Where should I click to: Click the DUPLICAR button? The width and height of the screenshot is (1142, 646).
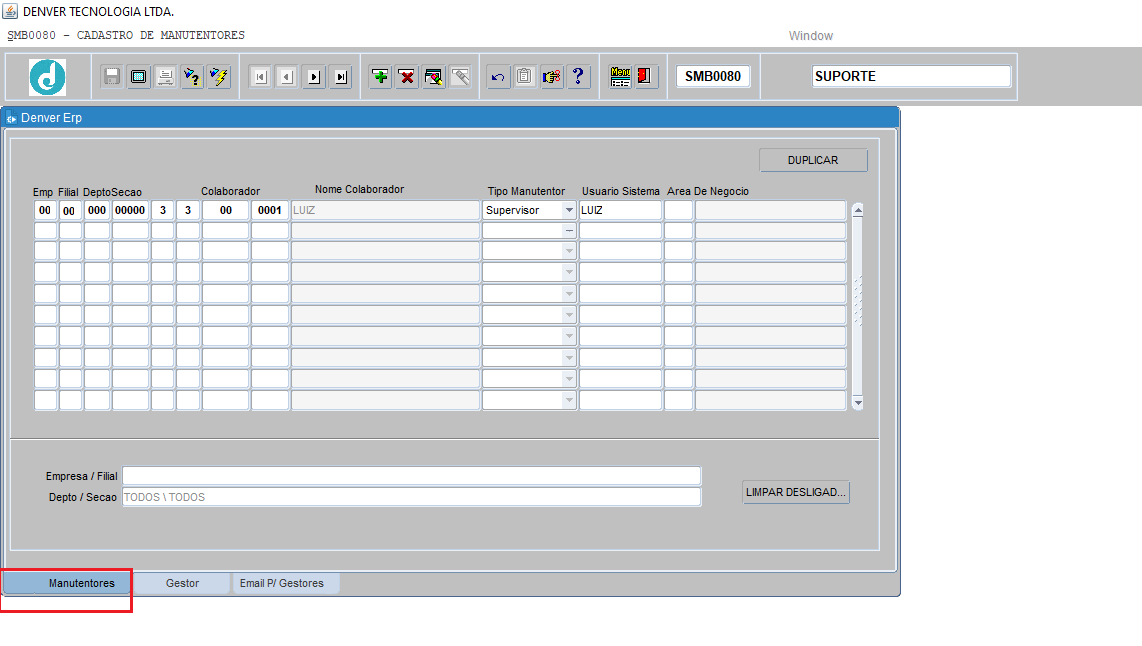(813, 160)
